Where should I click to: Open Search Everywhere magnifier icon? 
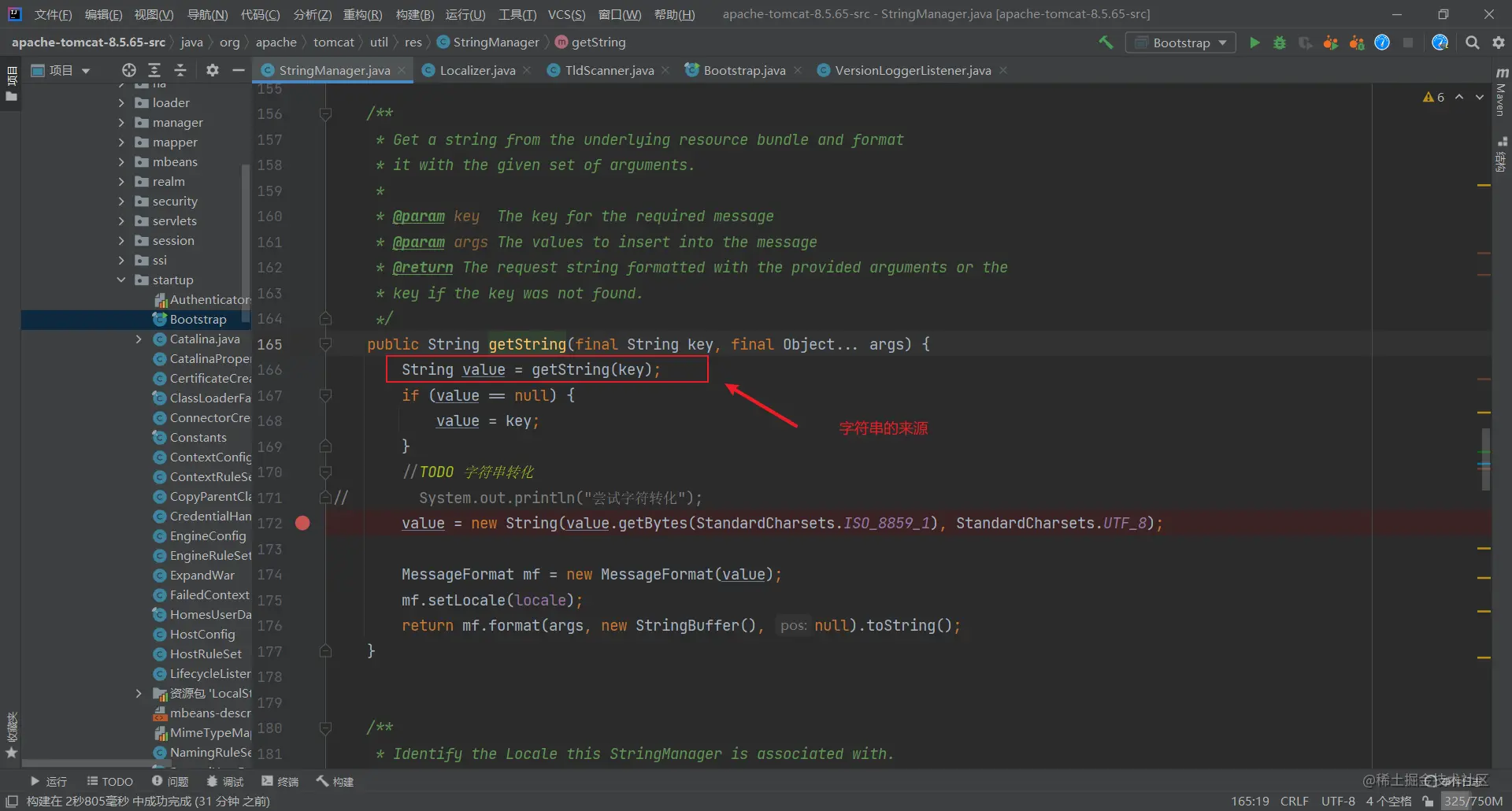(x=1472, y=43)
